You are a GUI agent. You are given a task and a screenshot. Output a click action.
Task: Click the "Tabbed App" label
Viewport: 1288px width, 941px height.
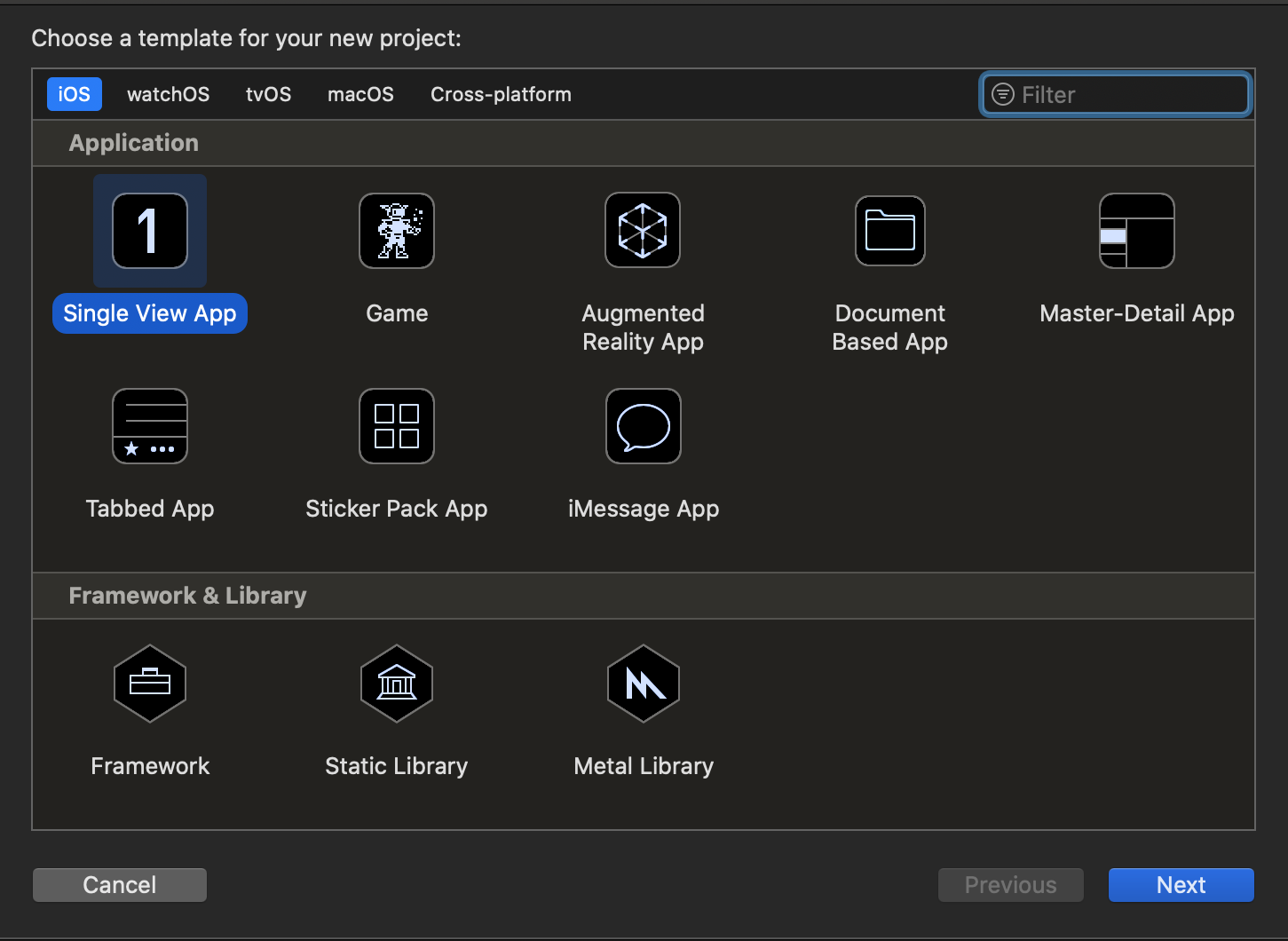150,509
